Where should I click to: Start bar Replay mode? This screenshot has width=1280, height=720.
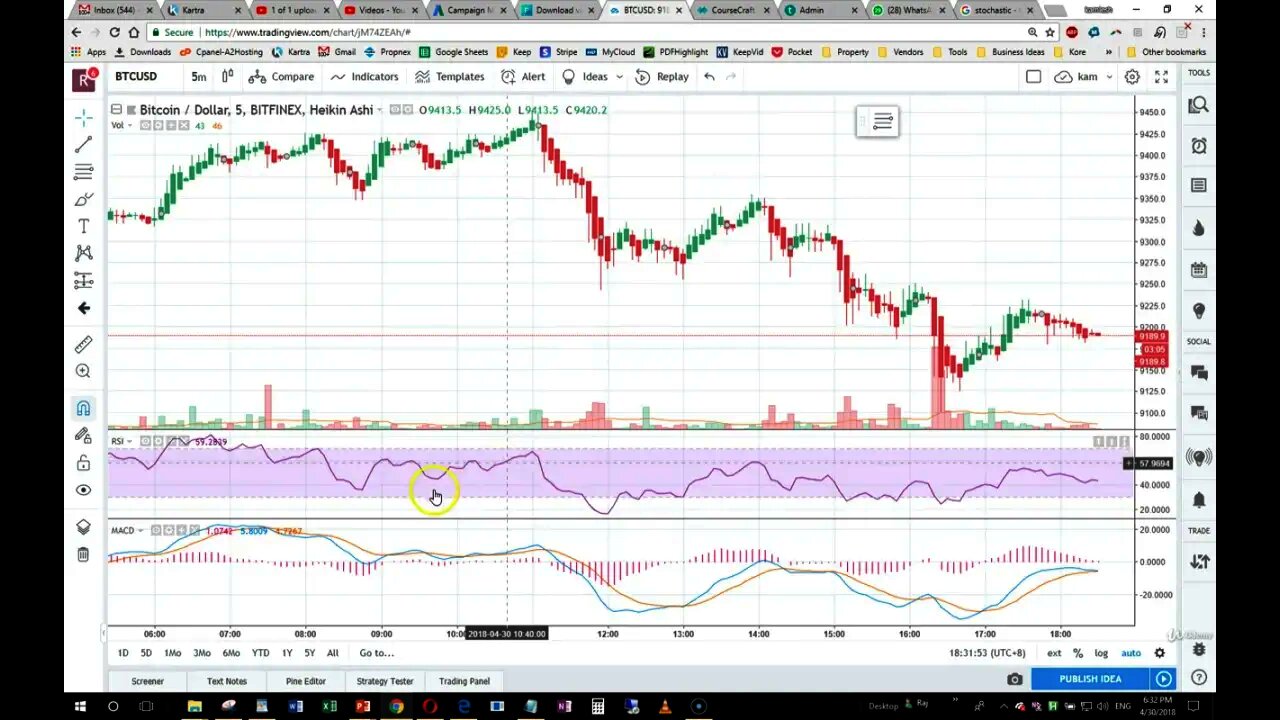(x=662, y=76)
